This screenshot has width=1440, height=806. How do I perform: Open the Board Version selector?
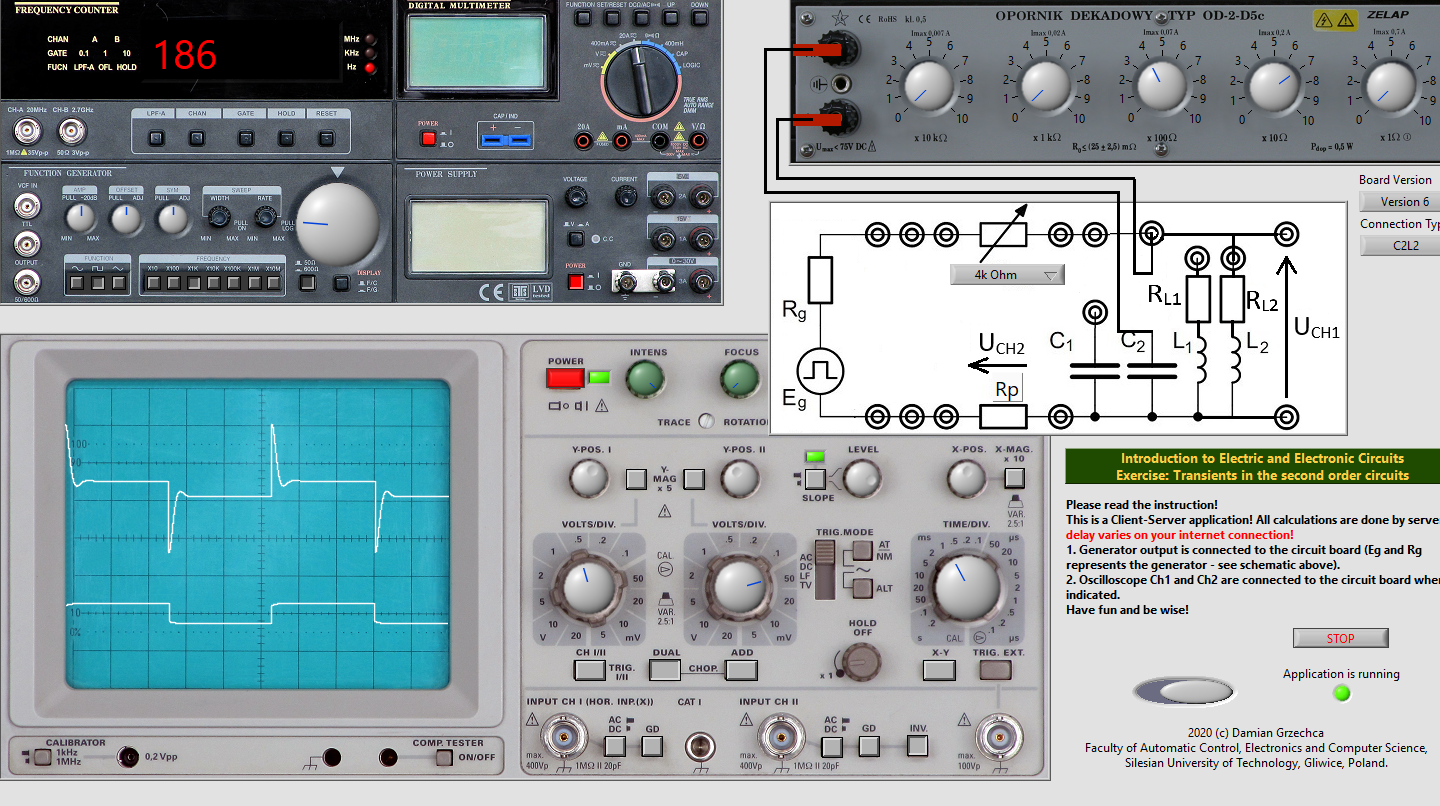(1398, 201)
